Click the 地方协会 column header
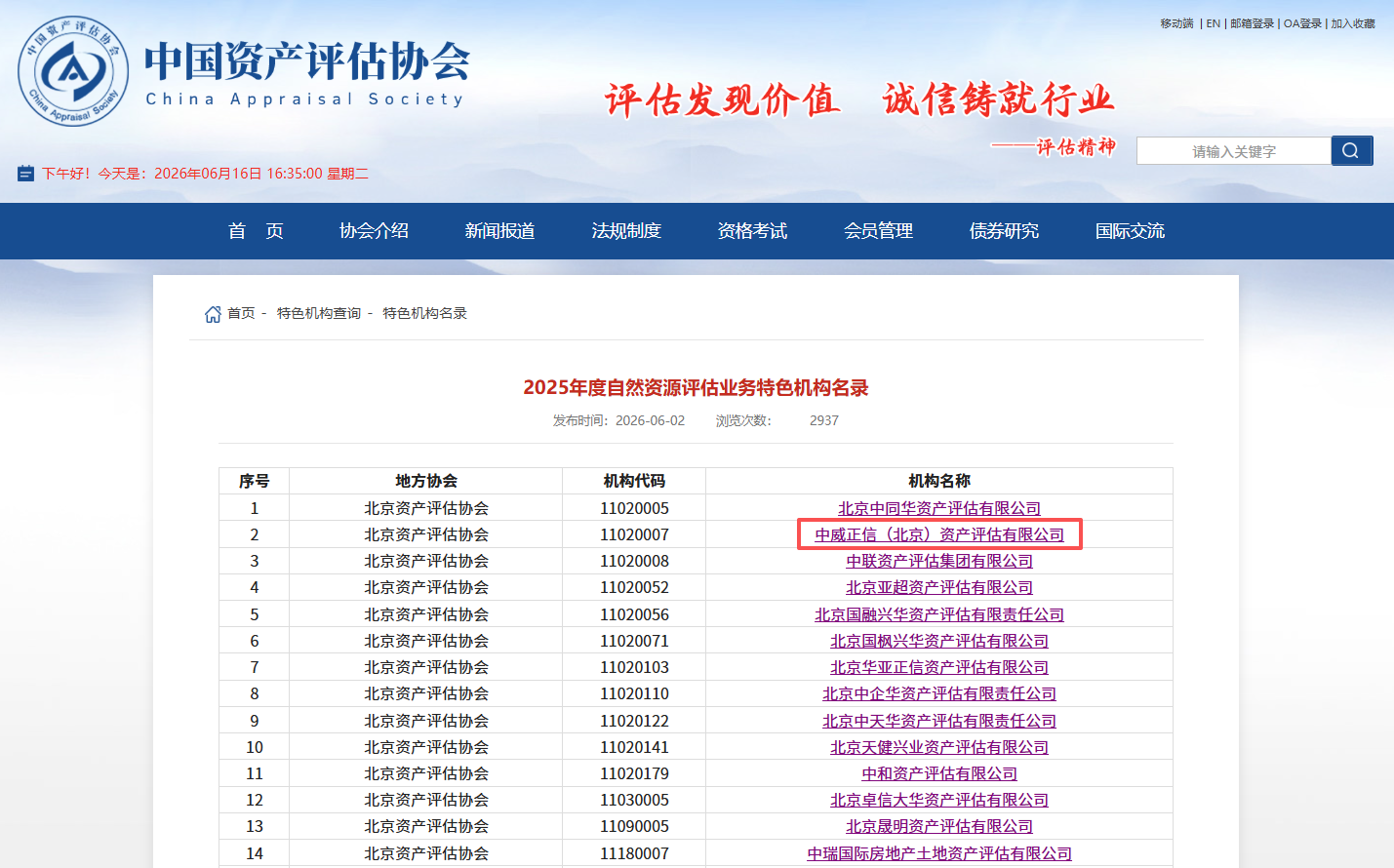This screenshot has height=868, width=1394. coord(426,481)
